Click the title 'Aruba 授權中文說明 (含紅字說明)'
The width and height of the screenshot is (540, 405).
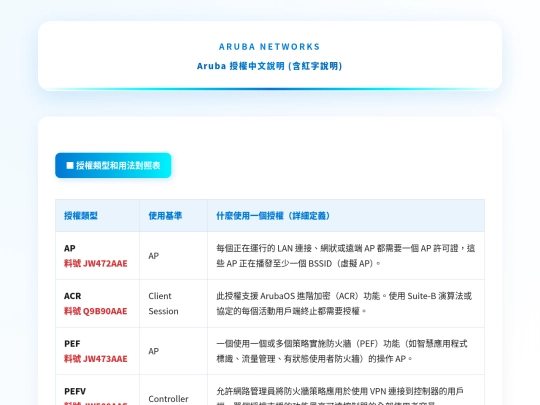(x=269, y=66)
